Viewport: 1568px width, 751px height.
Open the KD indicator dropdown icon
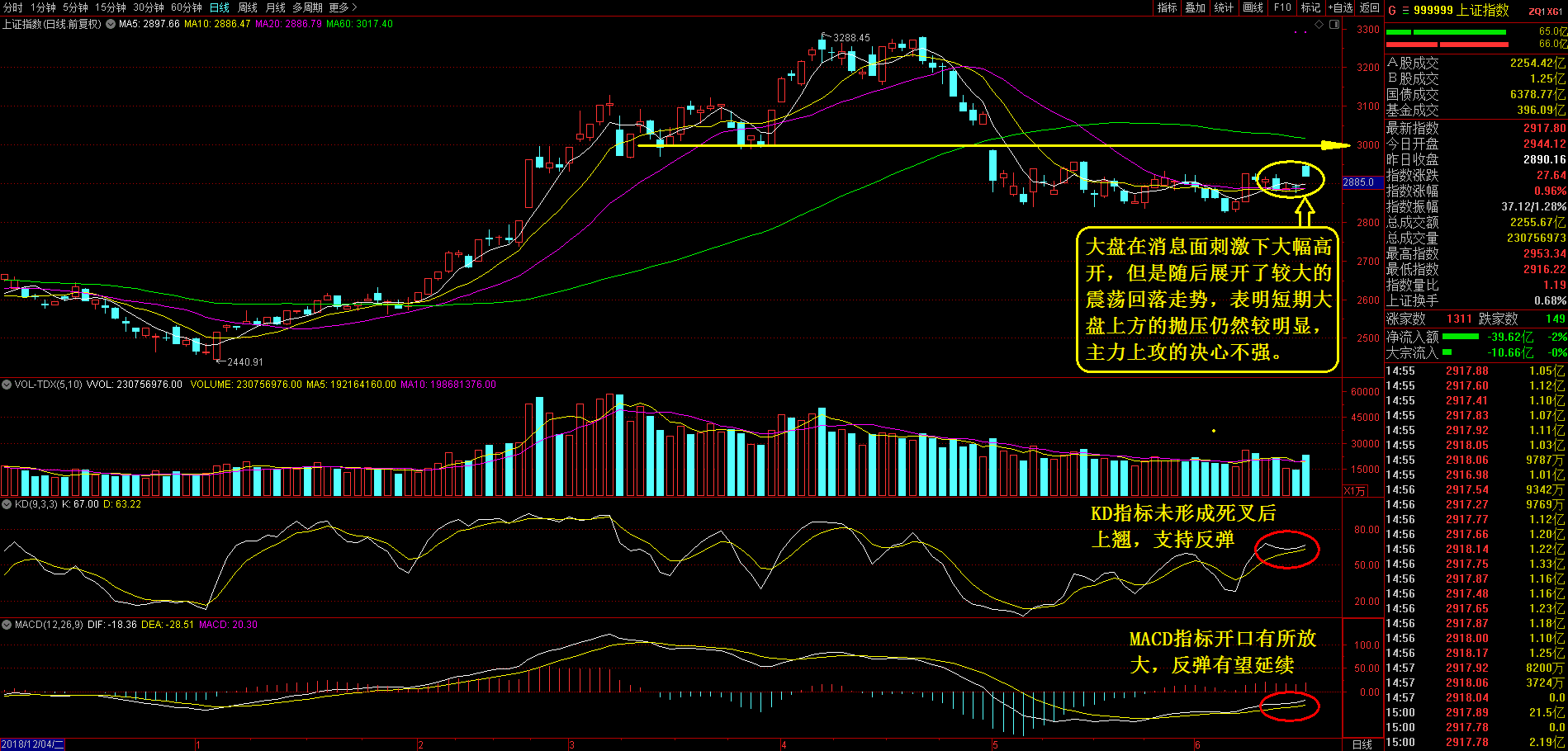coord(7,504)
